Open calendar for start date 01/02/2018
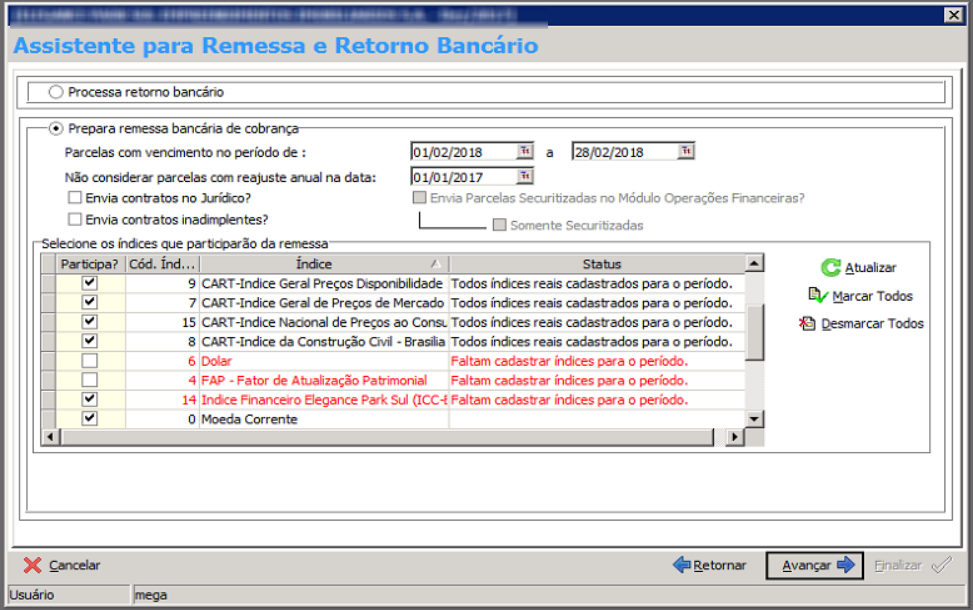 [x=525, y=152]
